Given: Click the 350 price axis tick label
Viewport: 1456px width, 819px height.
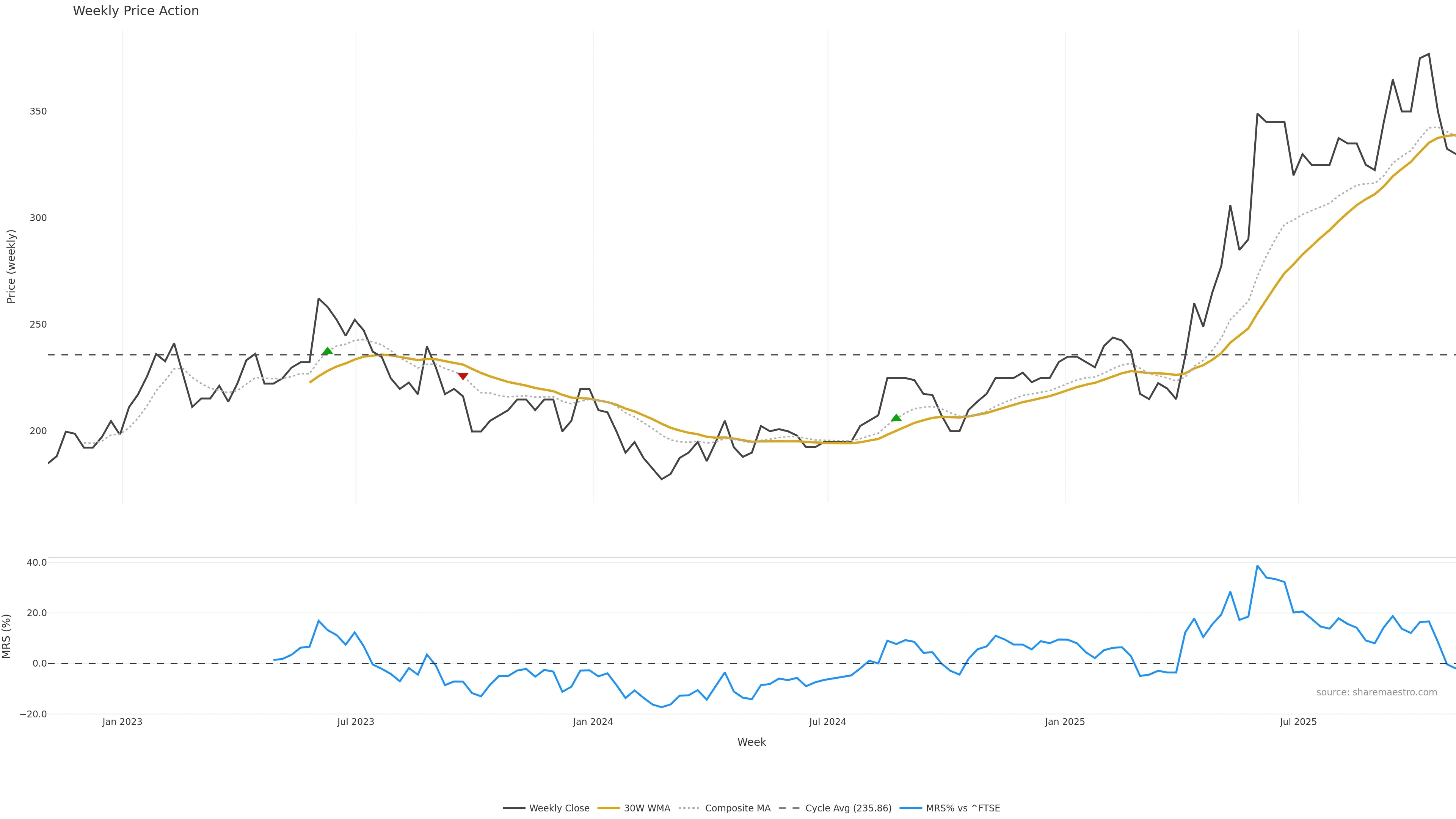Looking at the screenshot, I should 38,111.
